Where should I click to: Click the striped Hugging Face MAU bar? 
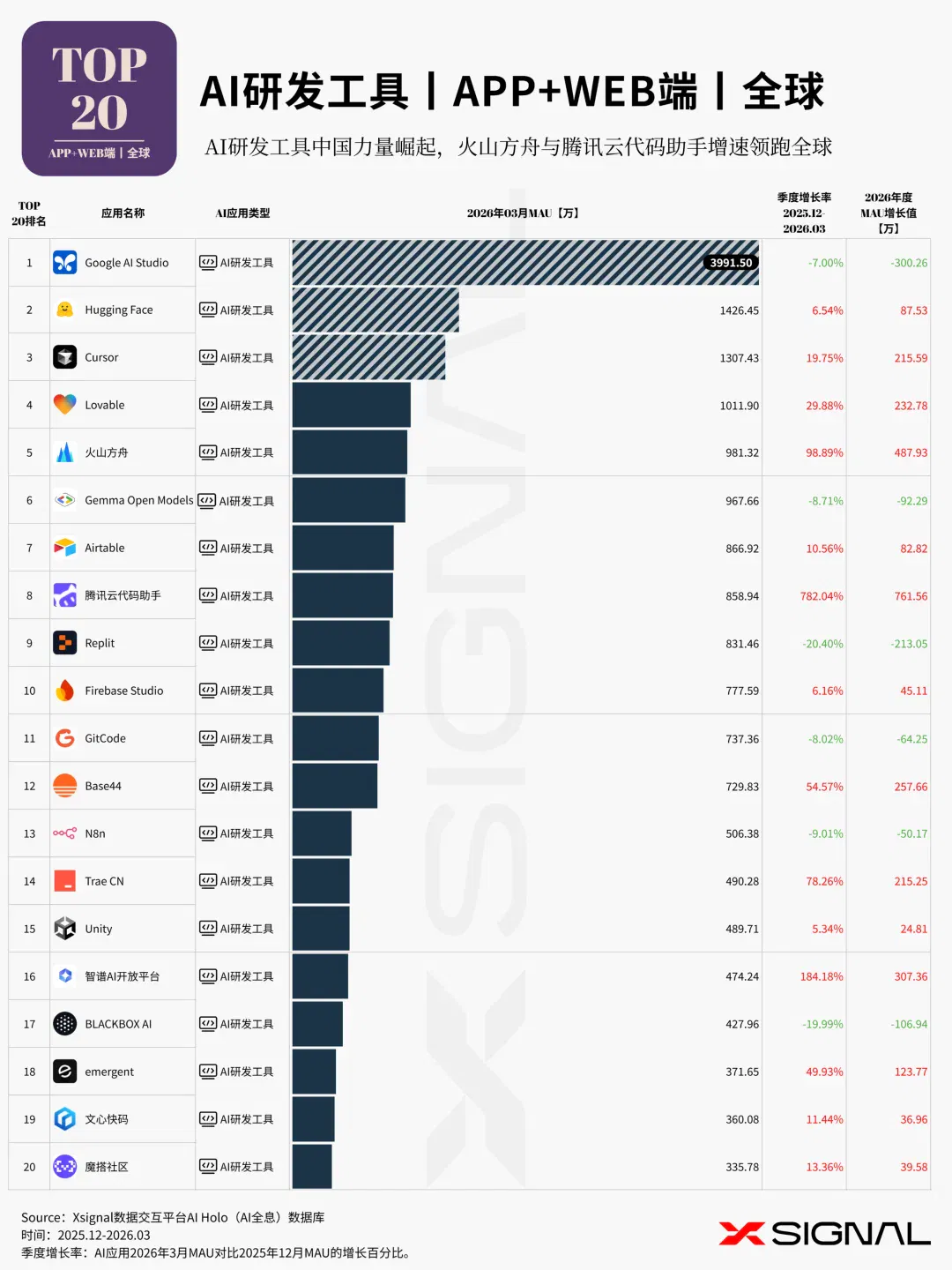pos(376,310)
